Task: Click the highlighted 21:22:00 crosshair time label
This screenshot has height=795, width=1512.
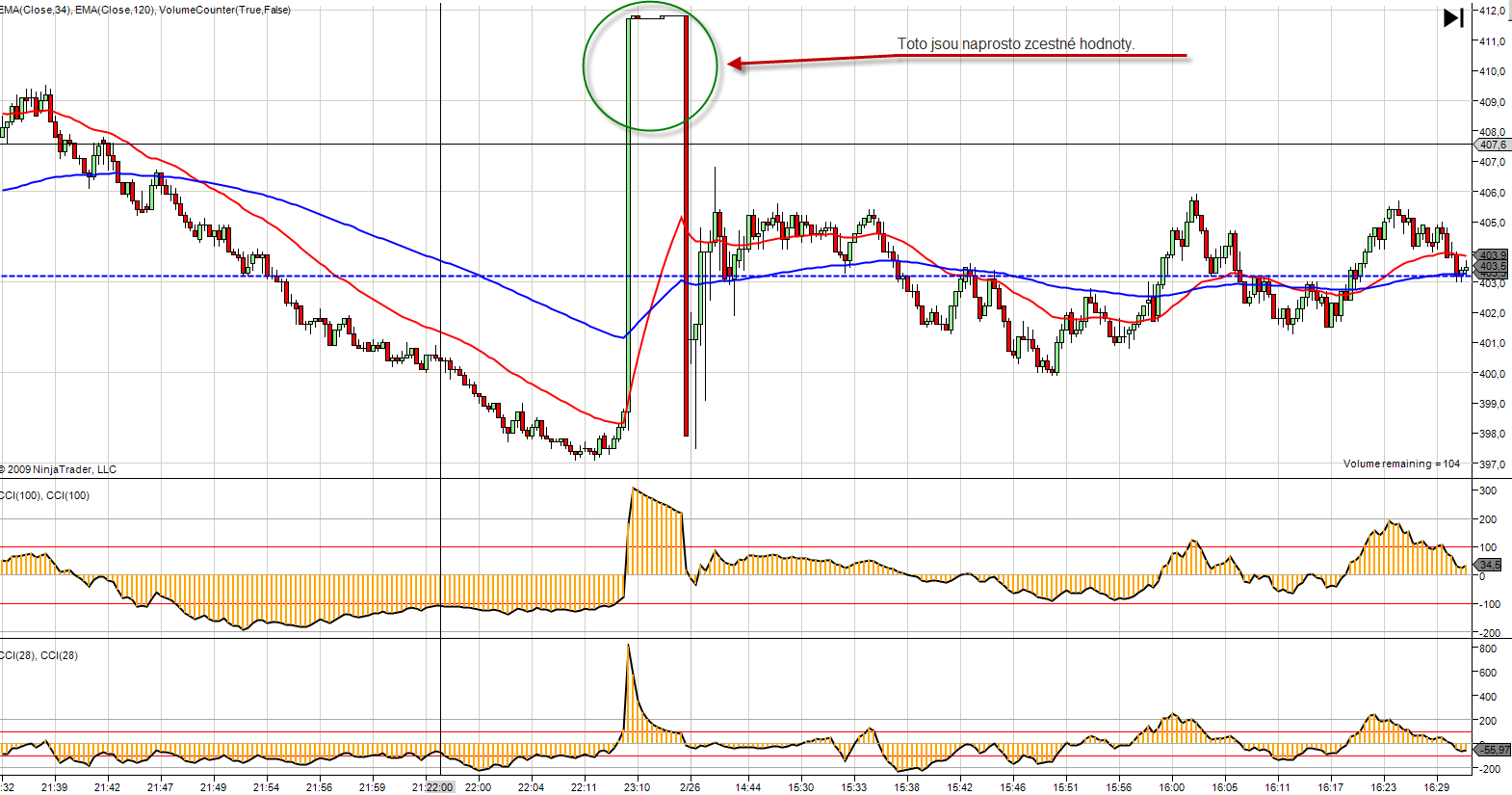Action: tap(439, 787)
